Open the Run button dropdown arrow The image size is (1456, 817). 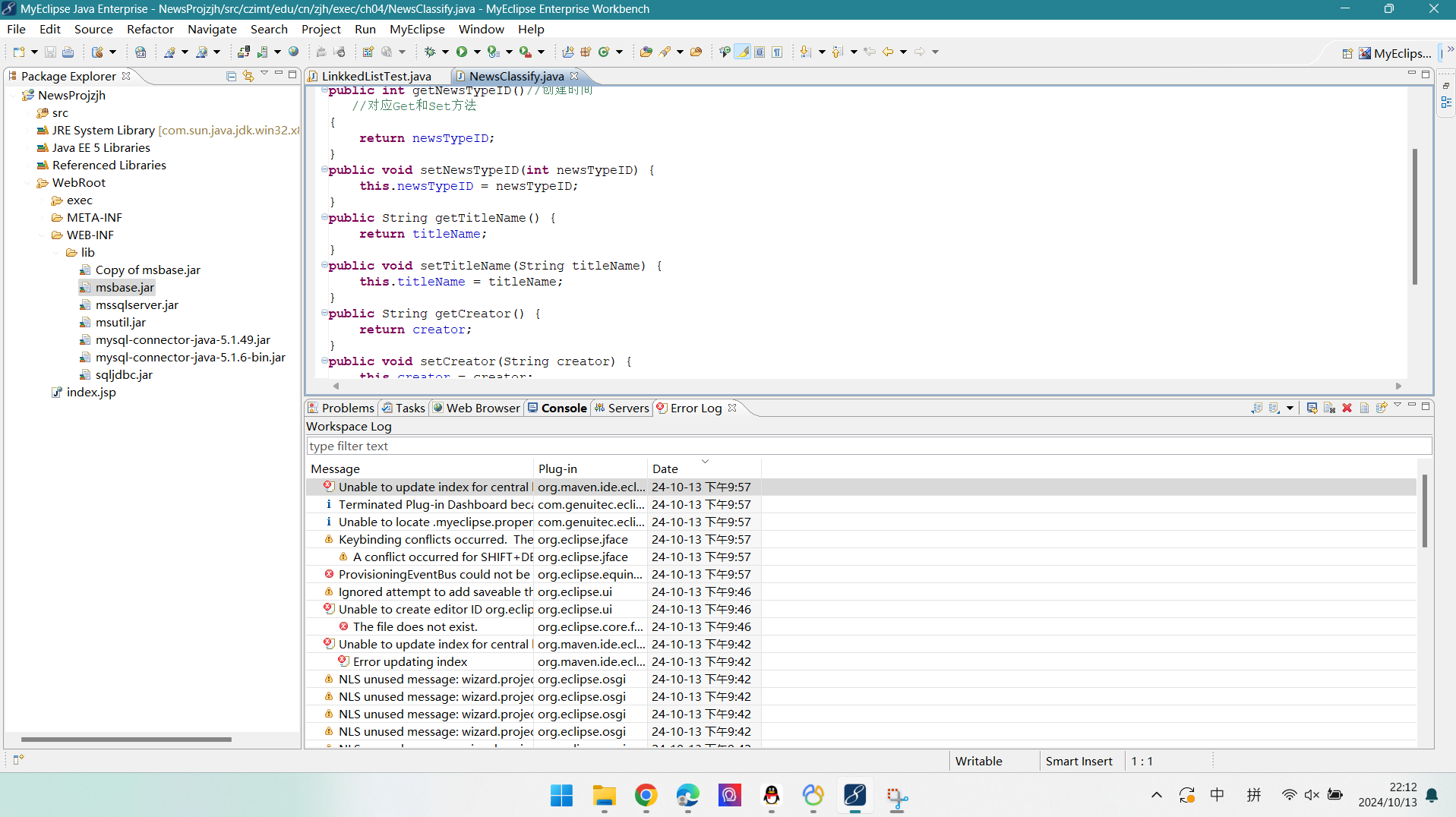tap(477, 52)
